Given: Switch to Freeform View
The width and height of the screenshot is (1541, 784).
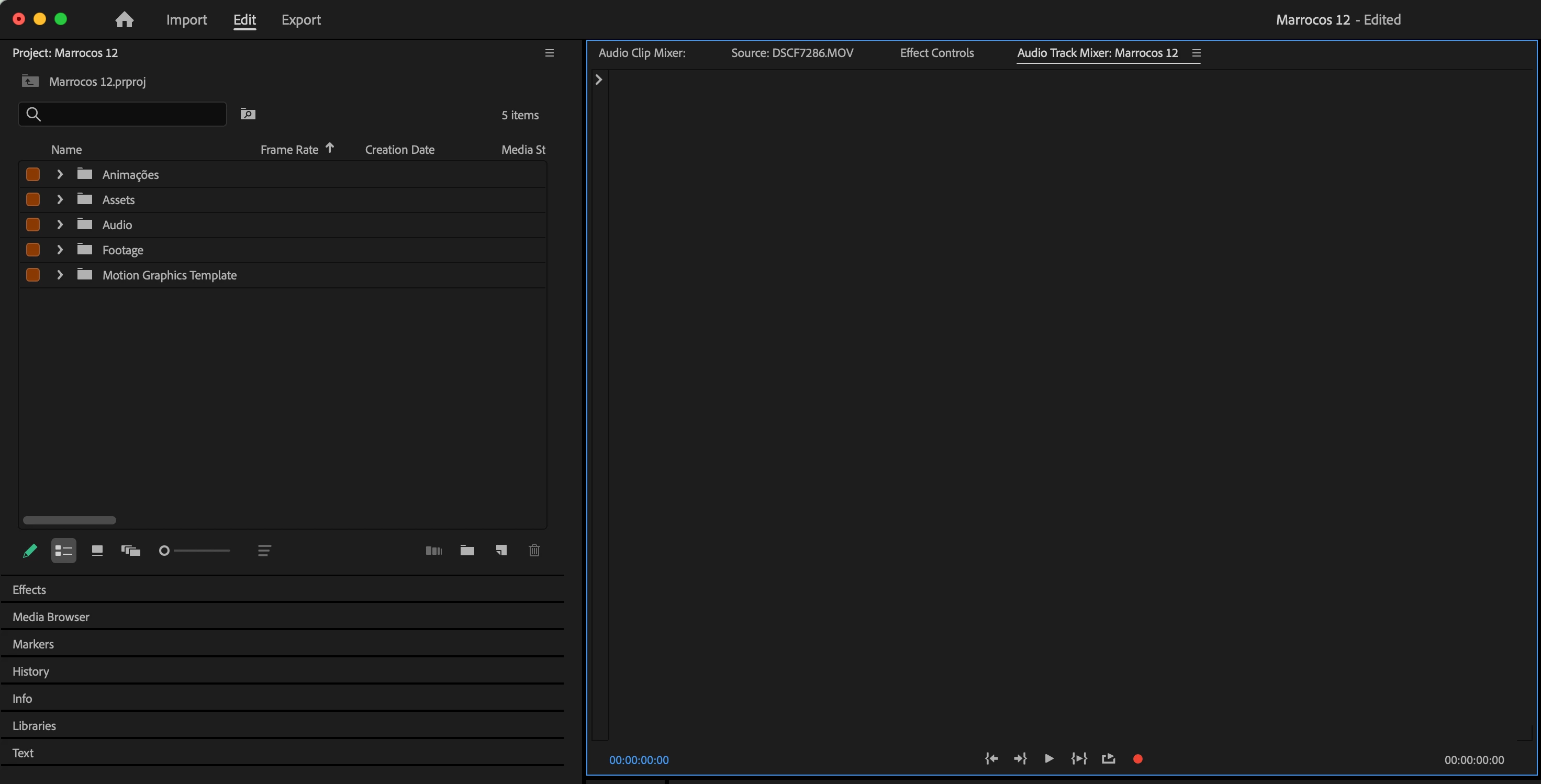Looking at the screenshot, I should [130, 550].
